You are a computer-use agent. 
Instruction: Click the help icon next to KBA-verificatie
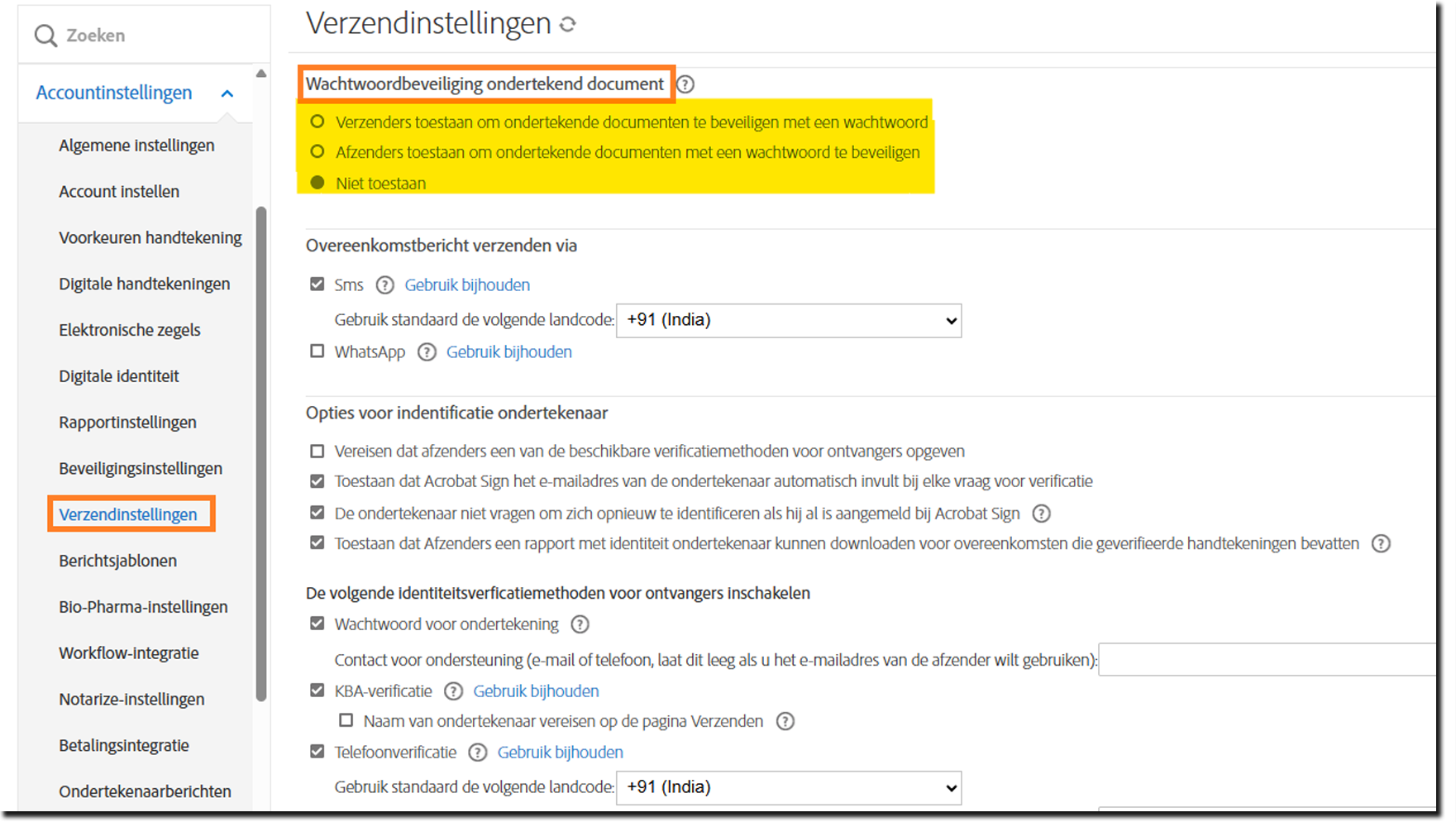(x=453, y=691)
